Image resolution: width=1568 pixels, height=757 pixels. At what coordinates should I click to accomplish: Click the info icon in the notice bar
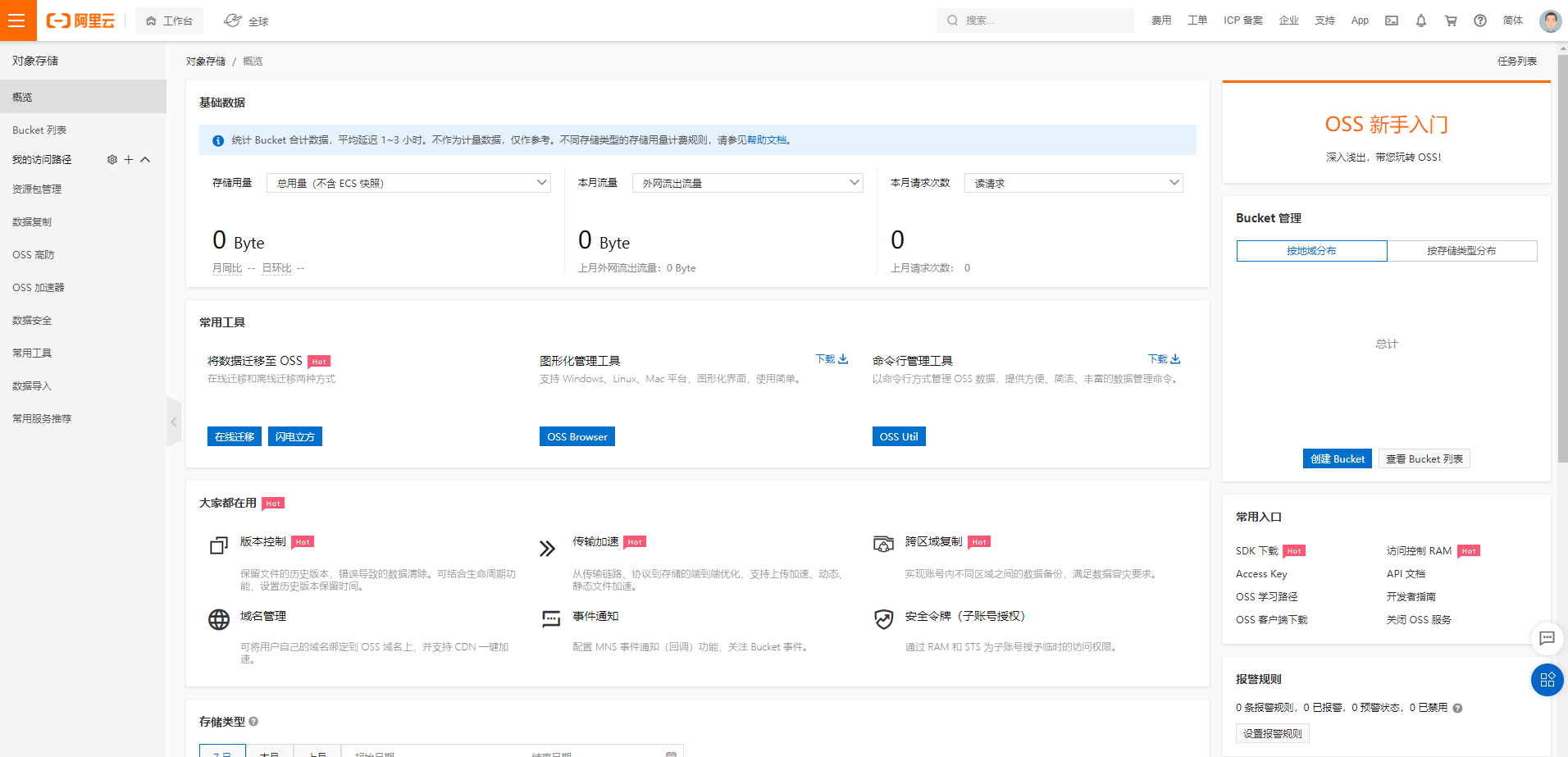click(218, 141)
